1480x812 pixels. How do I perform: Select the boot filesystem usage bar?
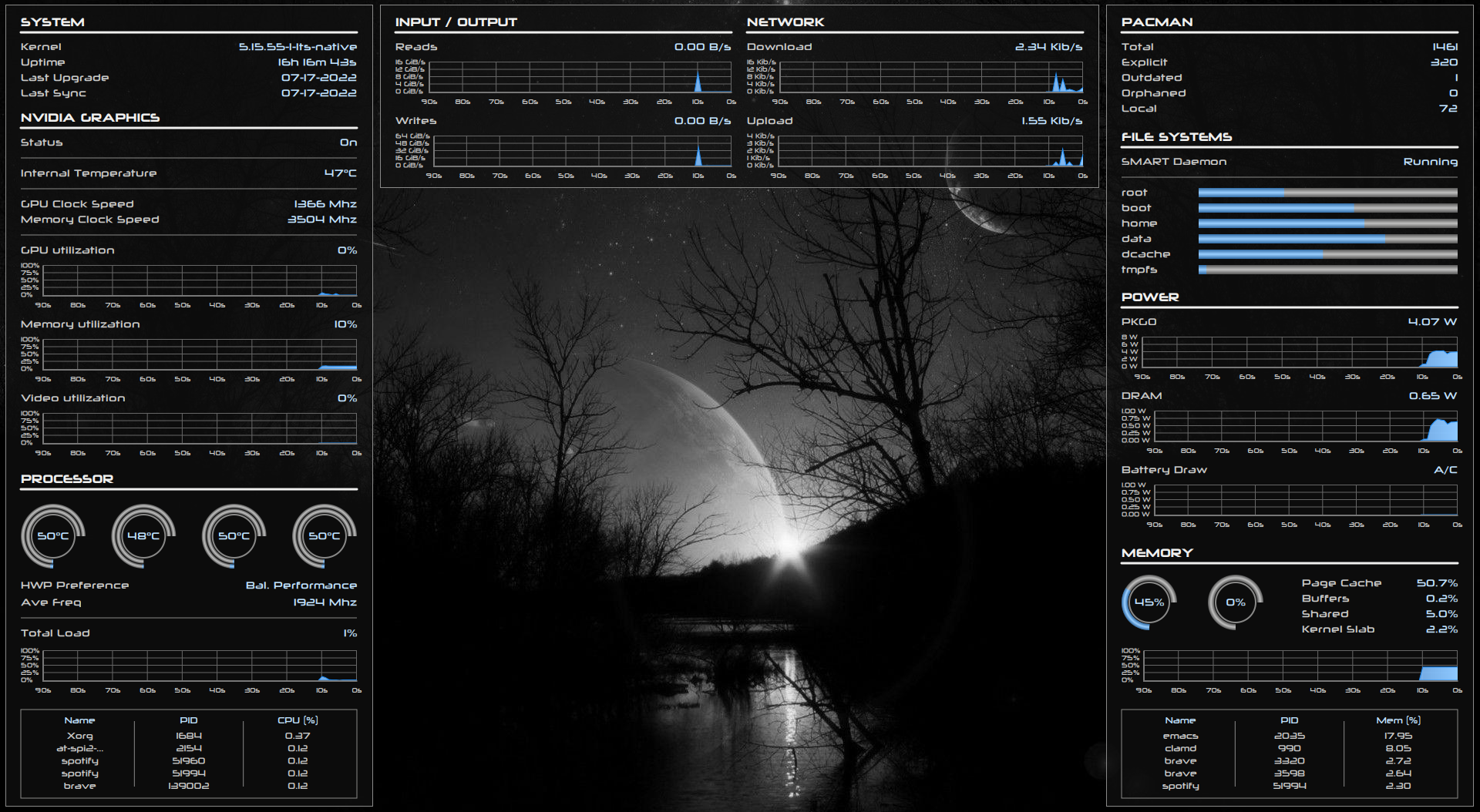point(1327,208)
